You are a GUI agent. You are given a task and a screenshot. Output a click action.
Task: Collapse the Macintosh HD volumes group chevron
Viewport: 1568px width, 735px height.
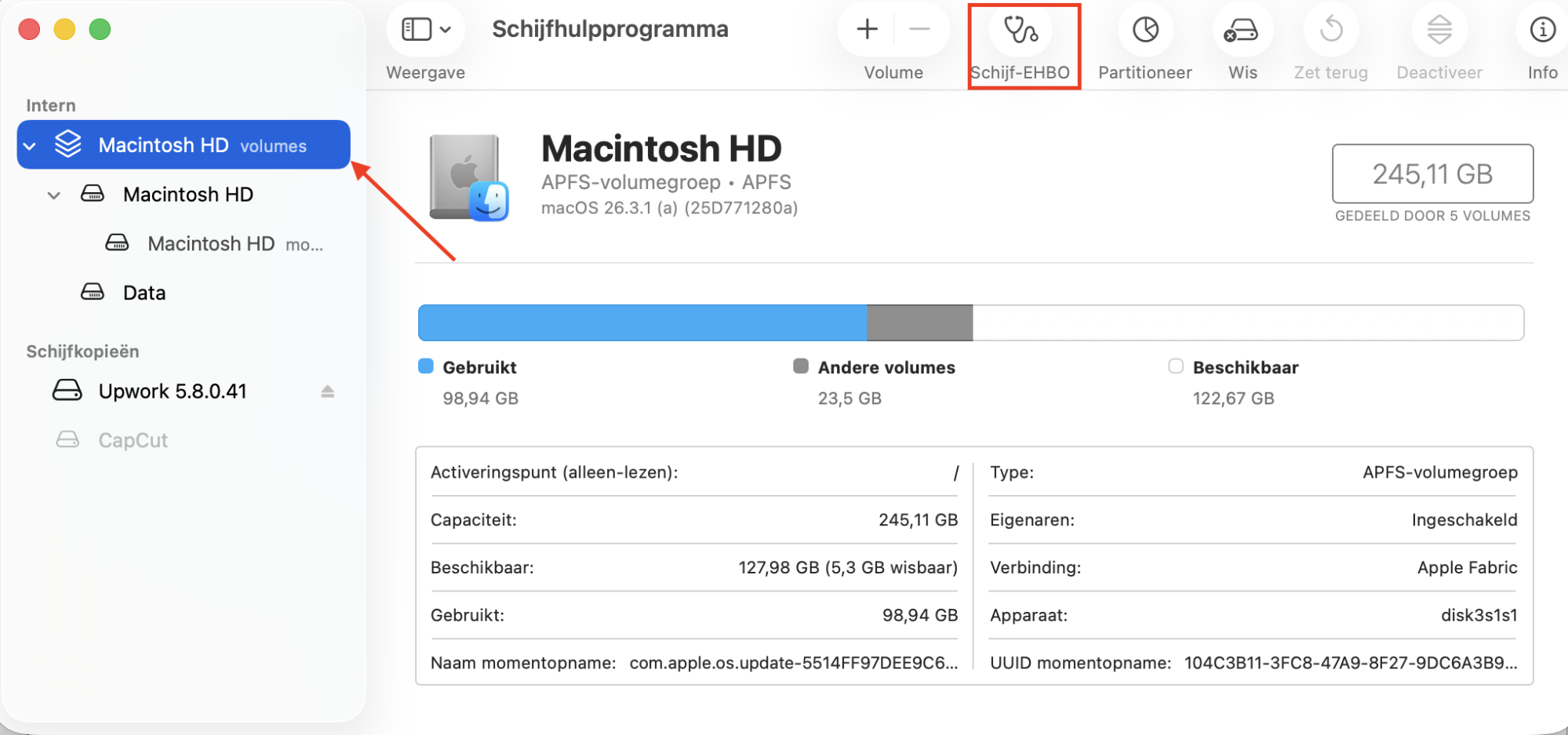[x=30, y=146]
